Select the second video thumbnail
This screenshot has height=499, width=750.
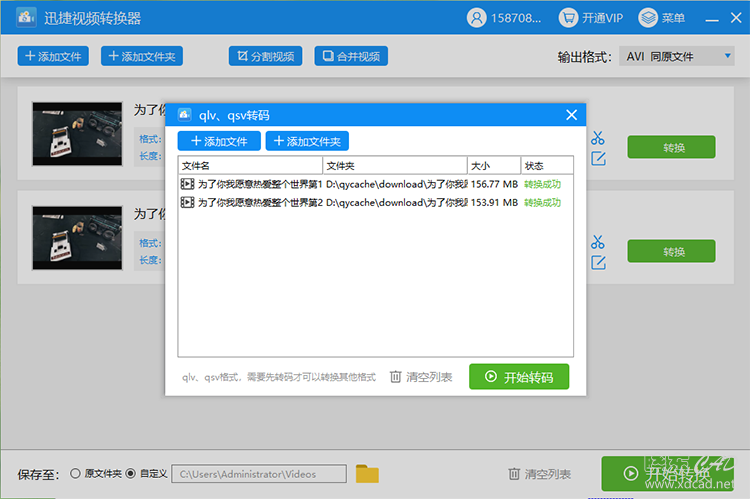tap(77, 238)
